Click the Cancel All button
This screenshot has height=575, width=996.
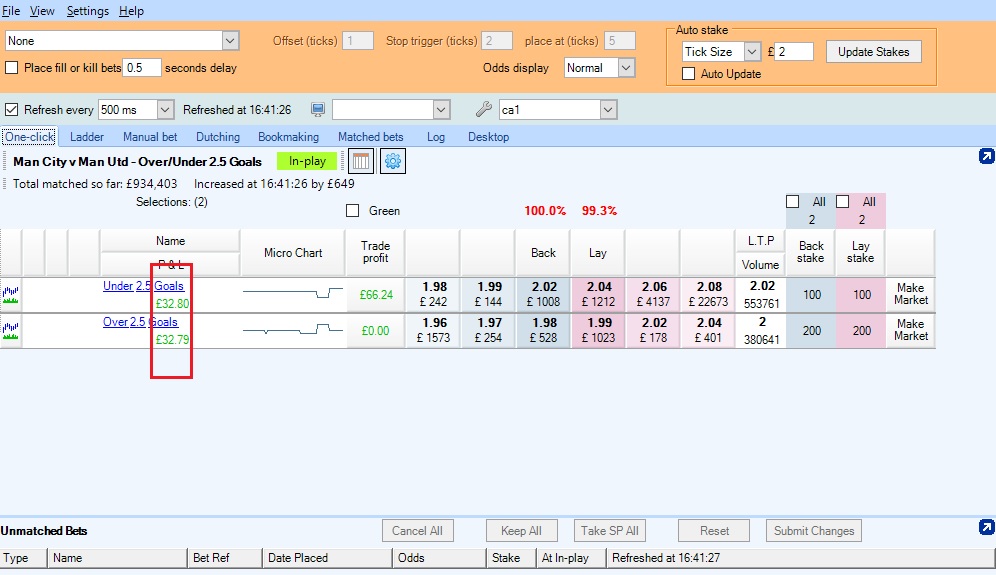coord(417,531)
